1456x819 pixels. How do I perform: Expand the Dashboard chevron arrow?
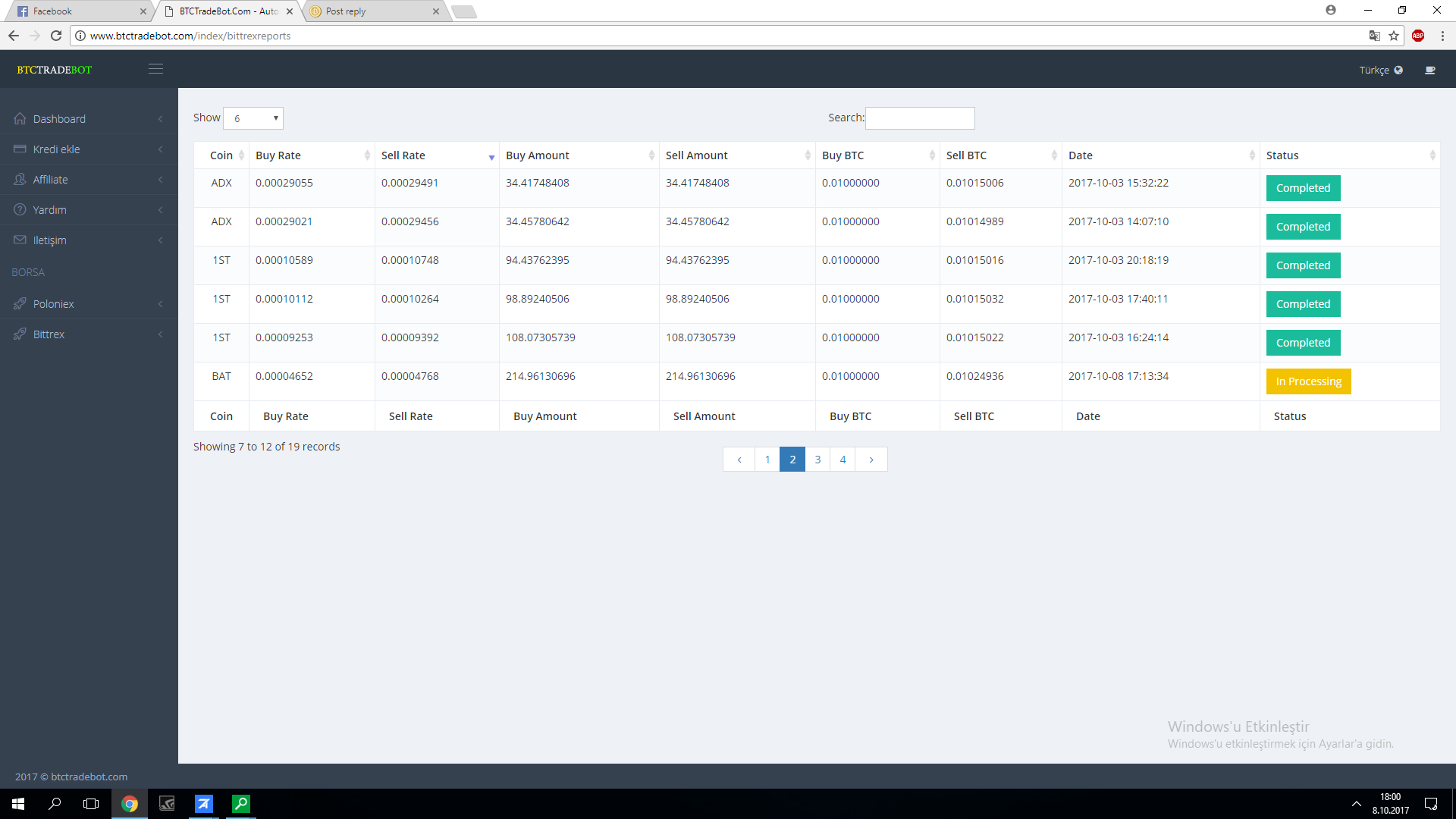(161, 119)
